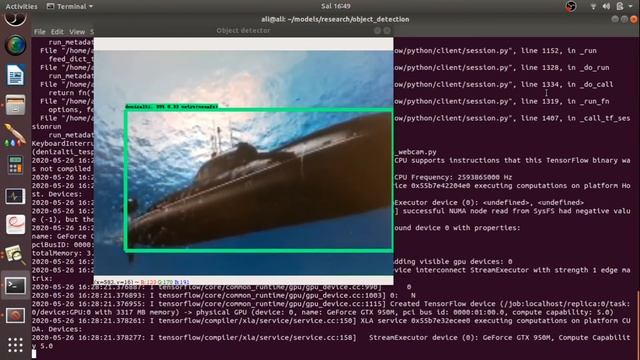Click 'dding visible gpu devices: 0' line
Viewport: 640px width, 360px height.
click(453, 262)
